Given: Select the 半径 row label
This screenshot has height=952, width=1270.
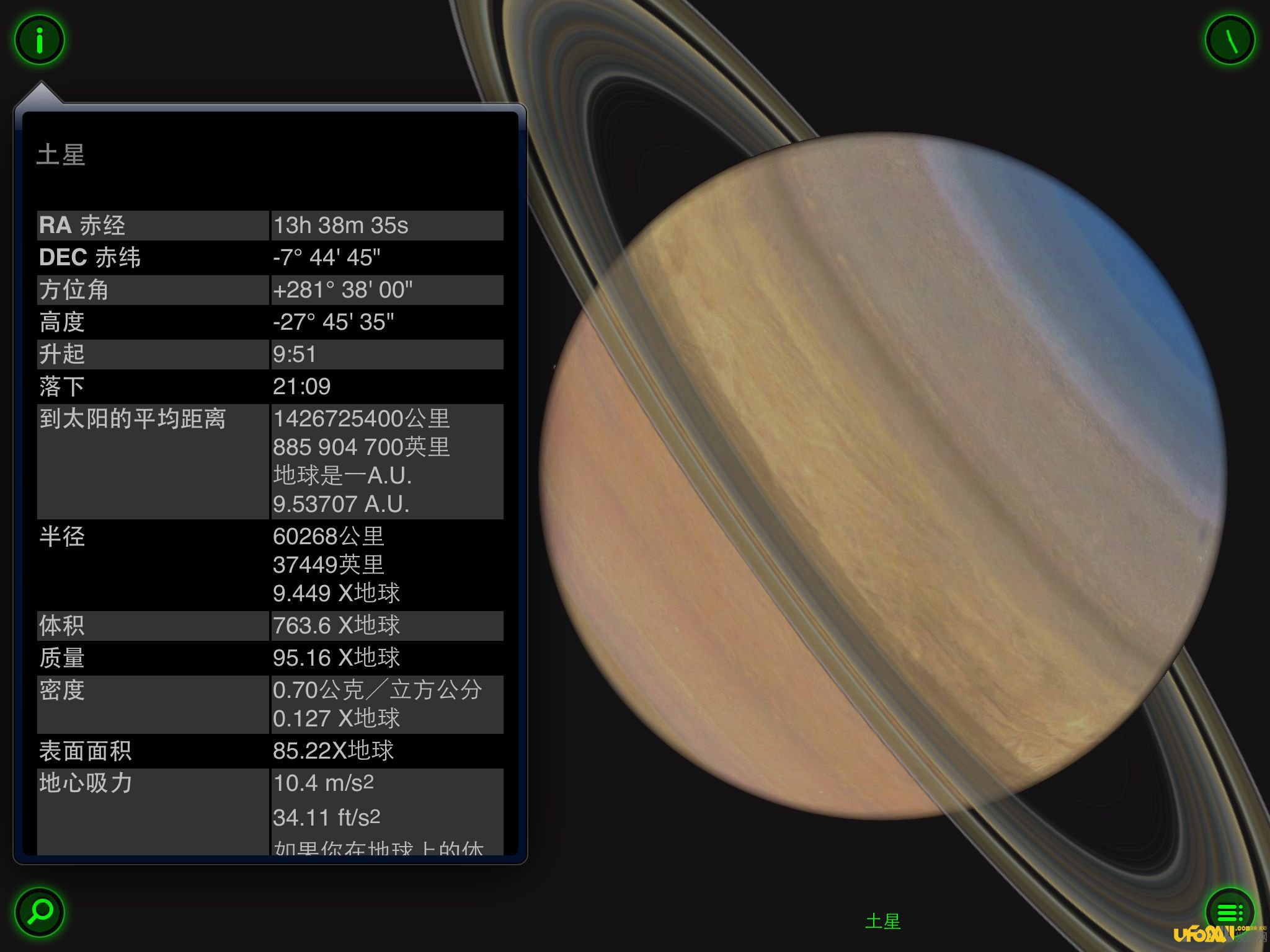Looking at the screenshot, I should pos(62,536).
